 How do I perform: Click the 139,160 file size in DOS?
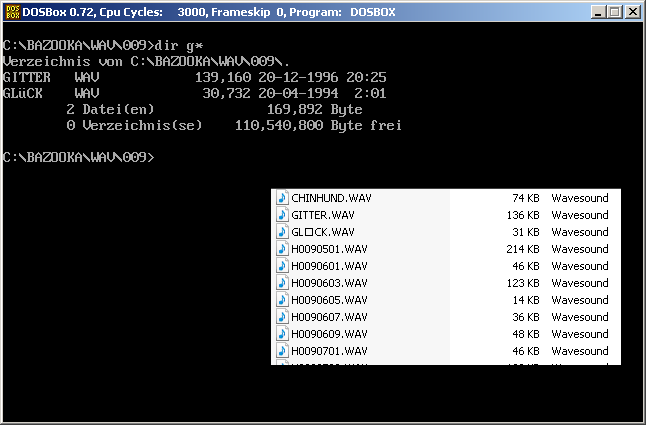coord(223,77)
